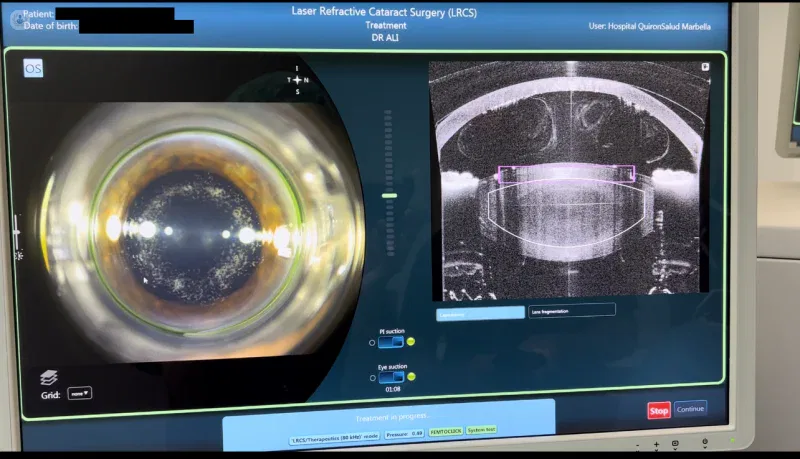Click the I/T/N/S orientation compass

pos(297,80)
